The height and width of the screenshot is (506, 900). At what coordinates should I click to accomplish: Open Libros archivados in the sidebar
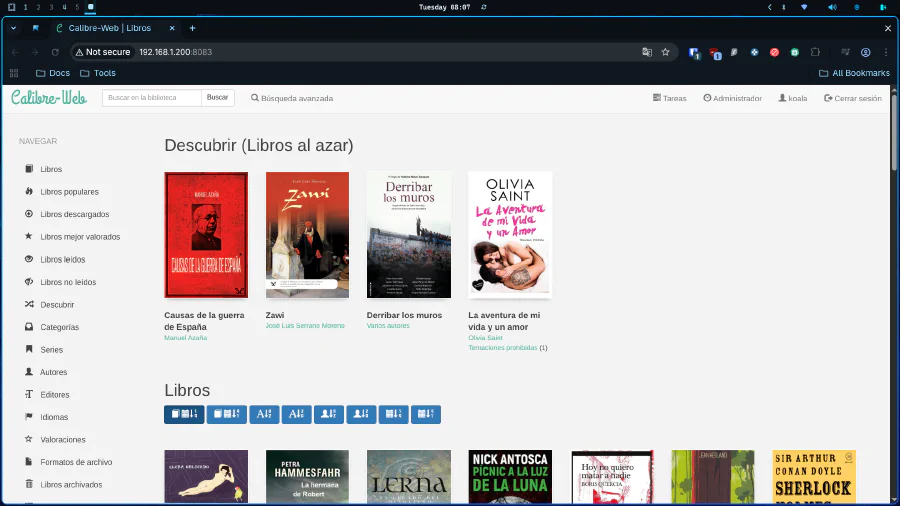pyautogui.click(x=71, y=485)
